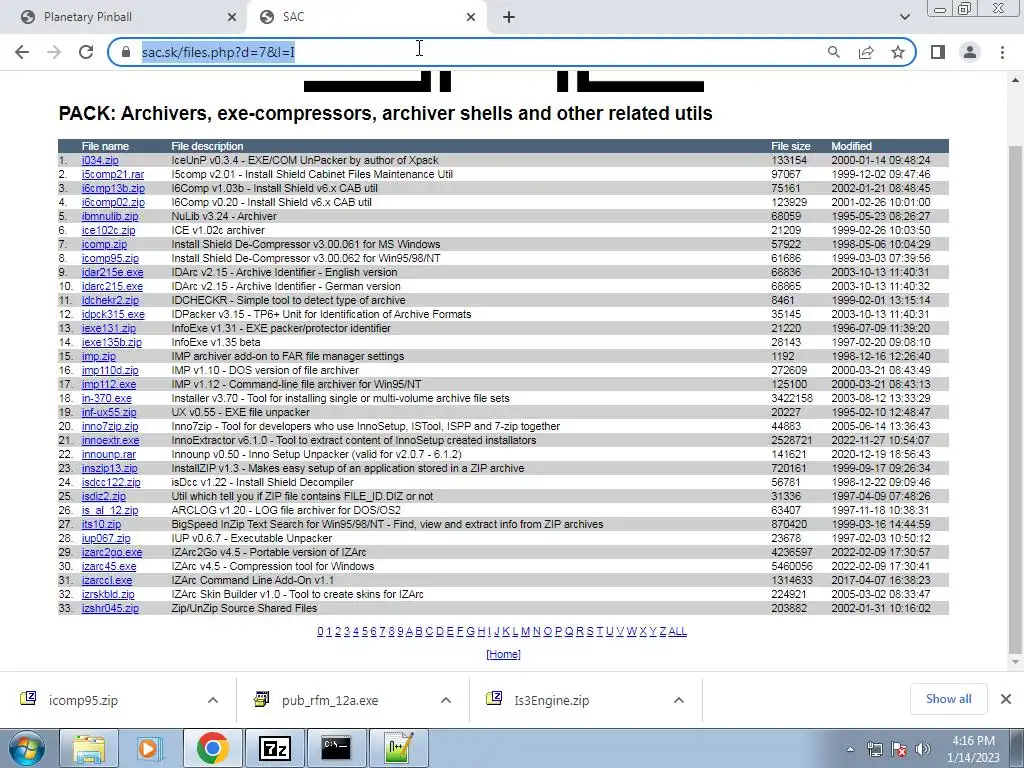Viewport: 1024px width, 768px height.
Task: Close the SAC tab
Action: point(471,17)
